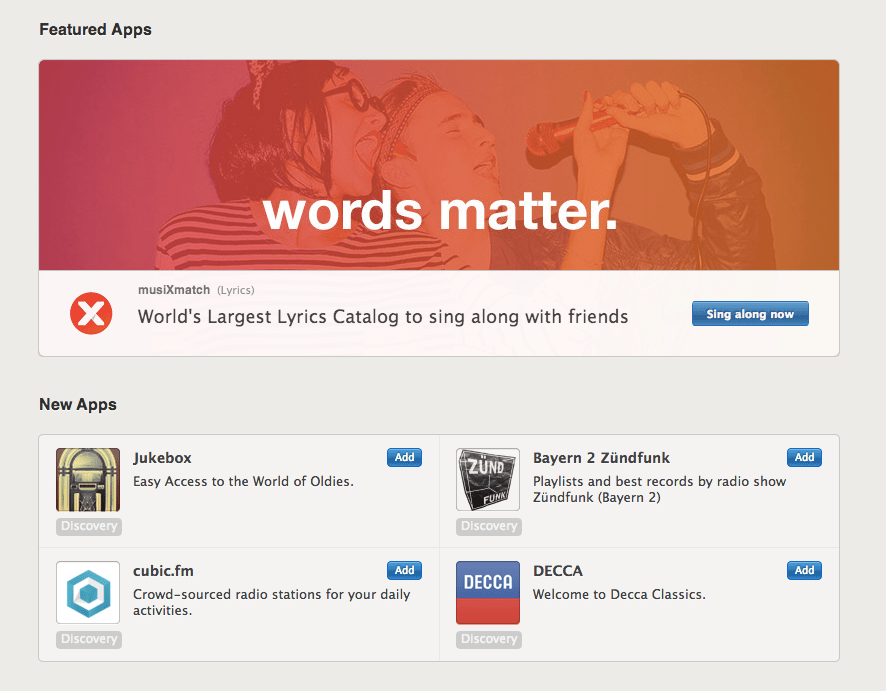Select the Discovery tag under Zündfunk icon

489,526
